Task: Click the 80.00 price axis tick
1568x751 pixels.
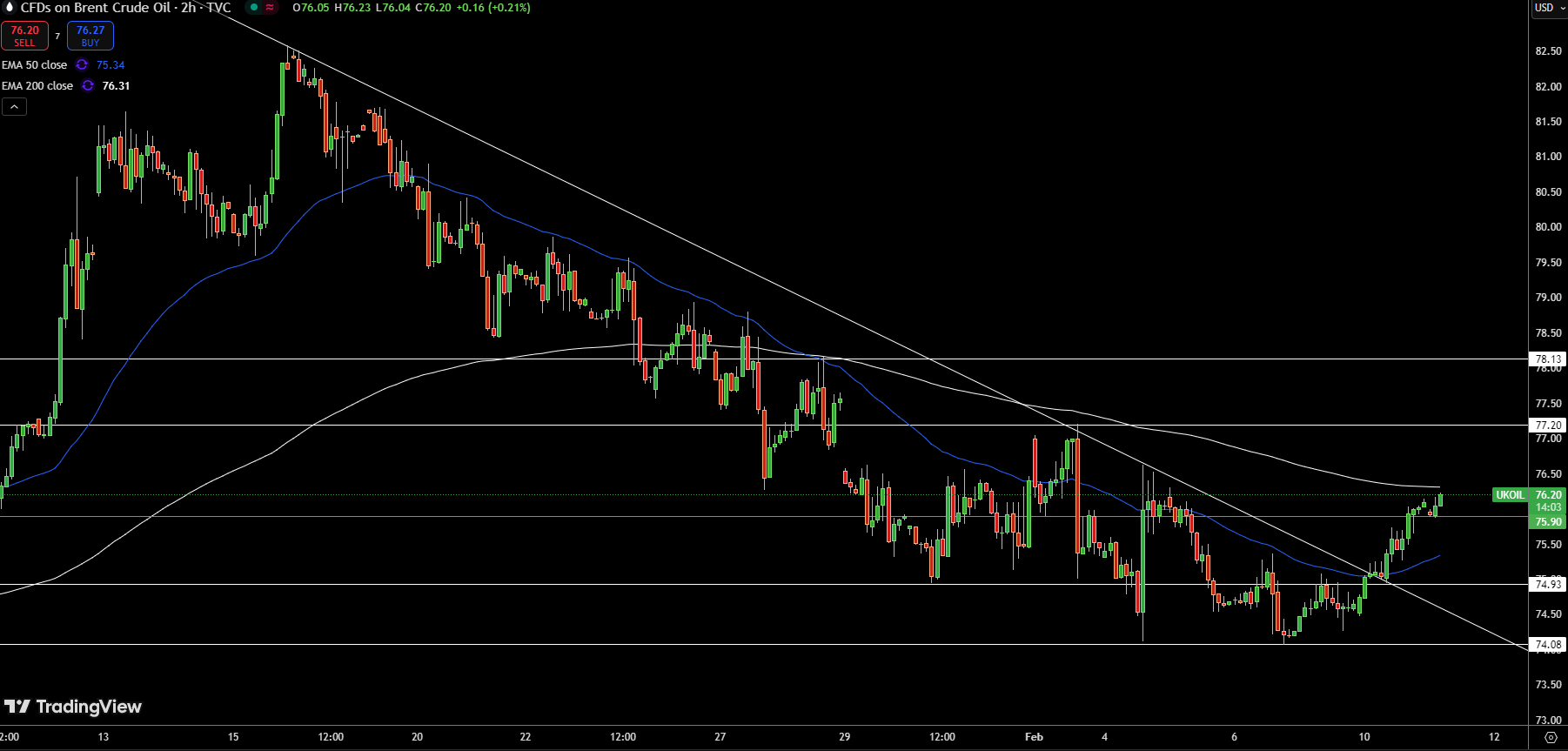Action: tap(1548, 226)
